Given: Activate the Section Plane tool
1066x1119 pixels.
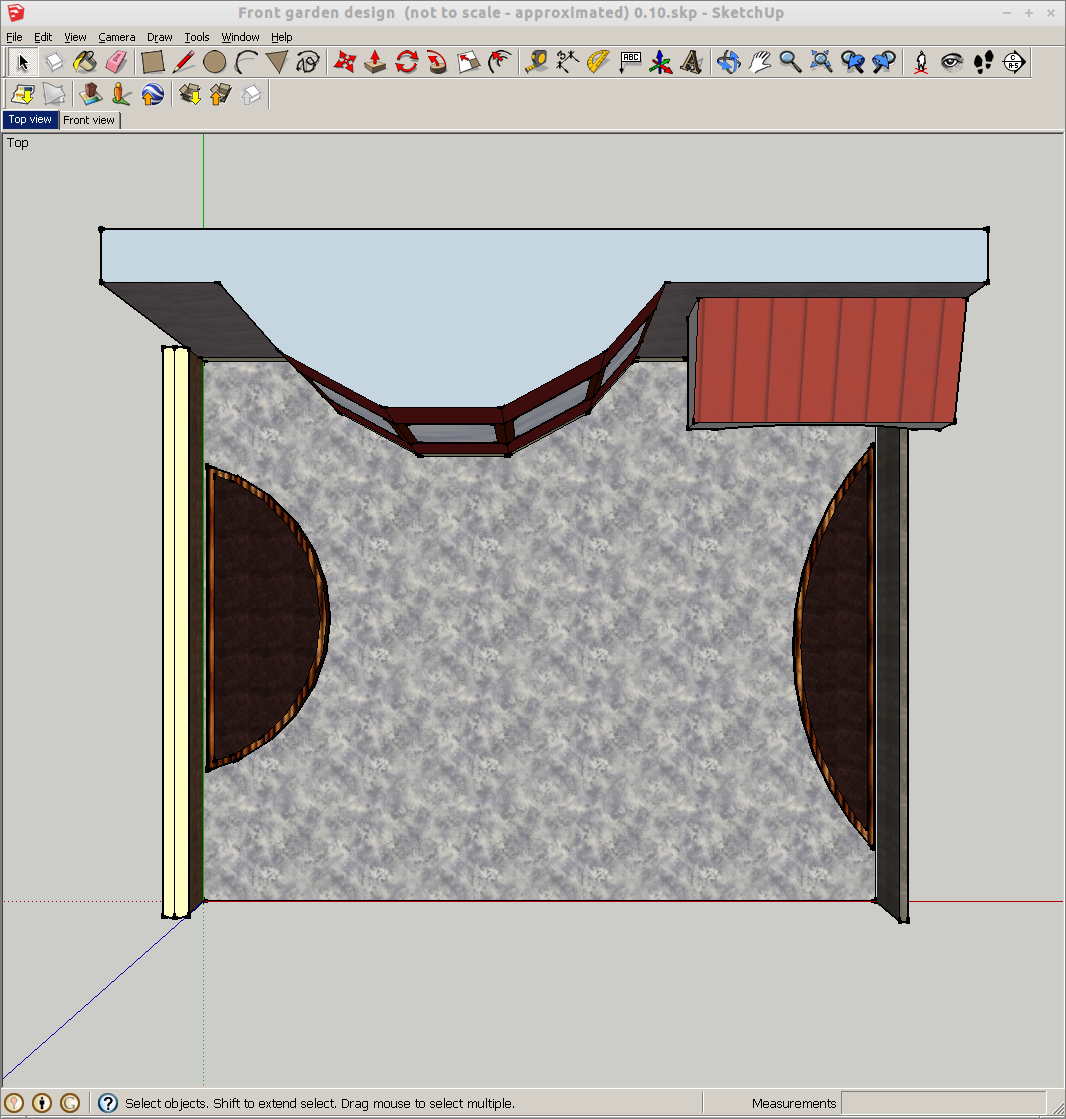Looking at the screenshot, I should click(x=1013, y=62).
